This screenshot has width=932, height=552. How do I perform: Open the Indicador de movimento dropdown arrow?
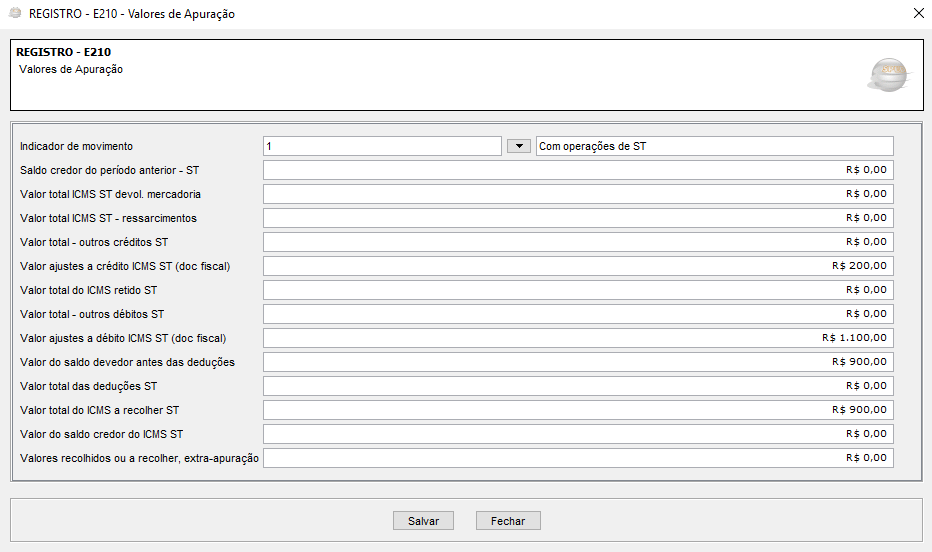[x=518, y=146]
